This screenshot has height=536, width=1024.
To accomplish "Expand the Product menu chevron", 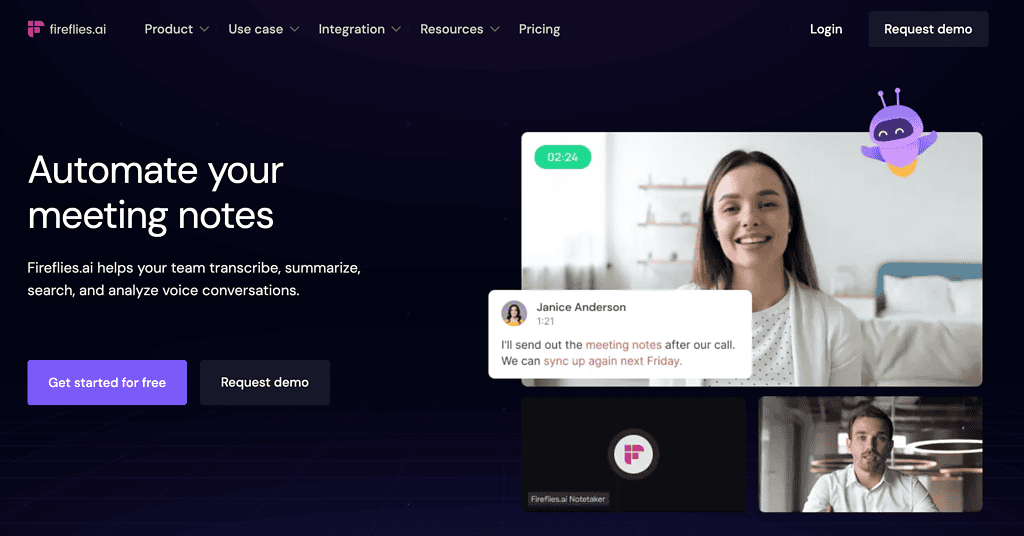I will 204,29.
